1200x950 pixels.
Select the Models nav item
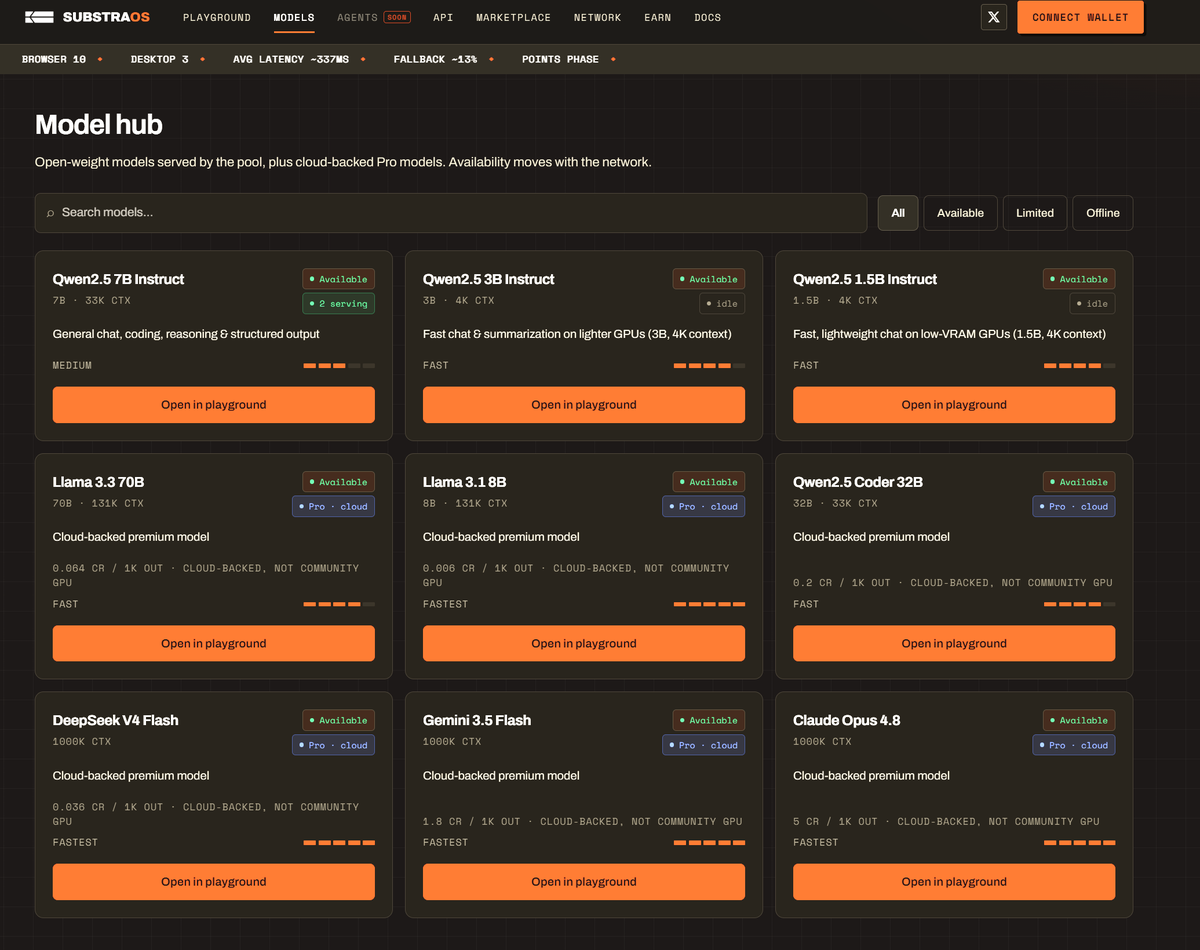pos(294,17)
